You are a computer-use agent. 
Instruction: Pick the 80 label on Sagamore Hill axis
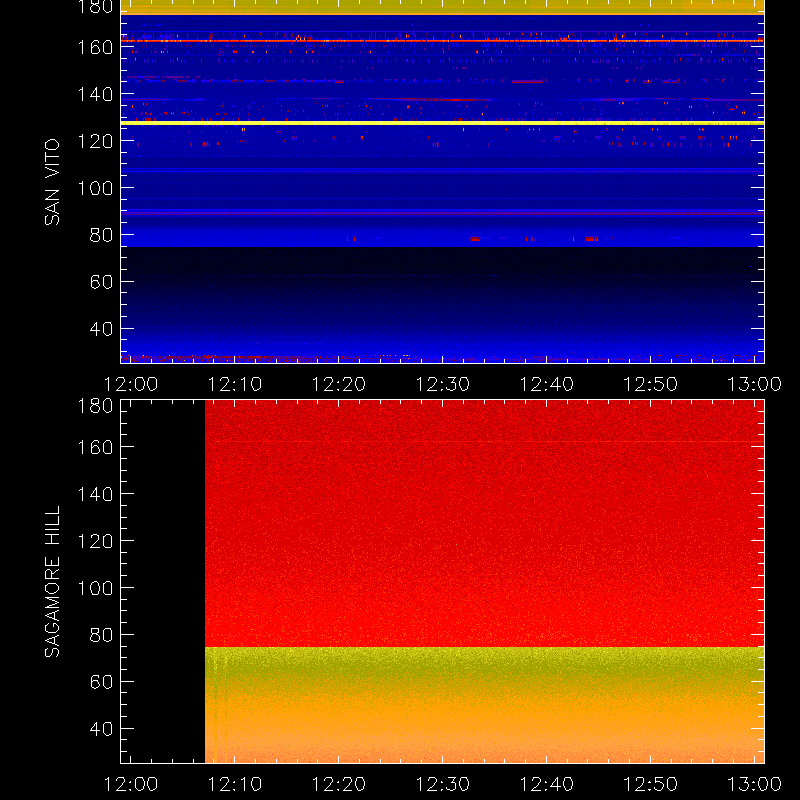coord(101,635)
